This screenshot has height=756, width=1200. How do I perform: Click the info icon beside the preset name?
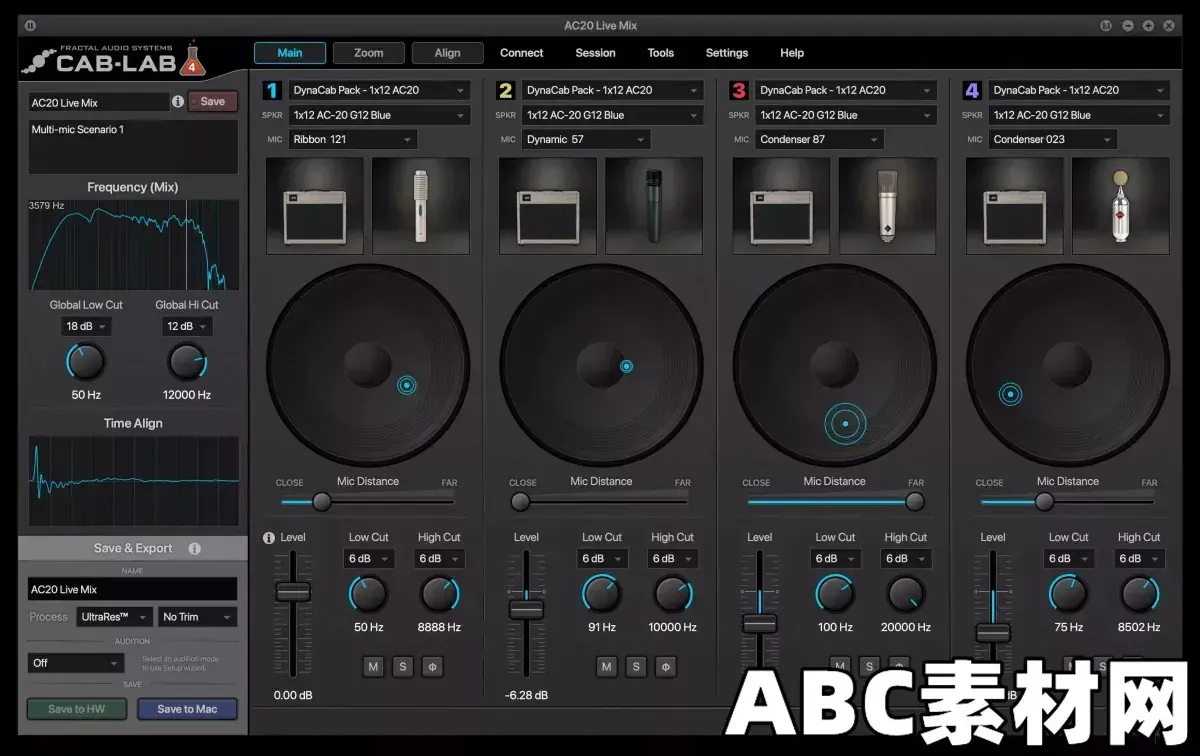coord(177,101)
